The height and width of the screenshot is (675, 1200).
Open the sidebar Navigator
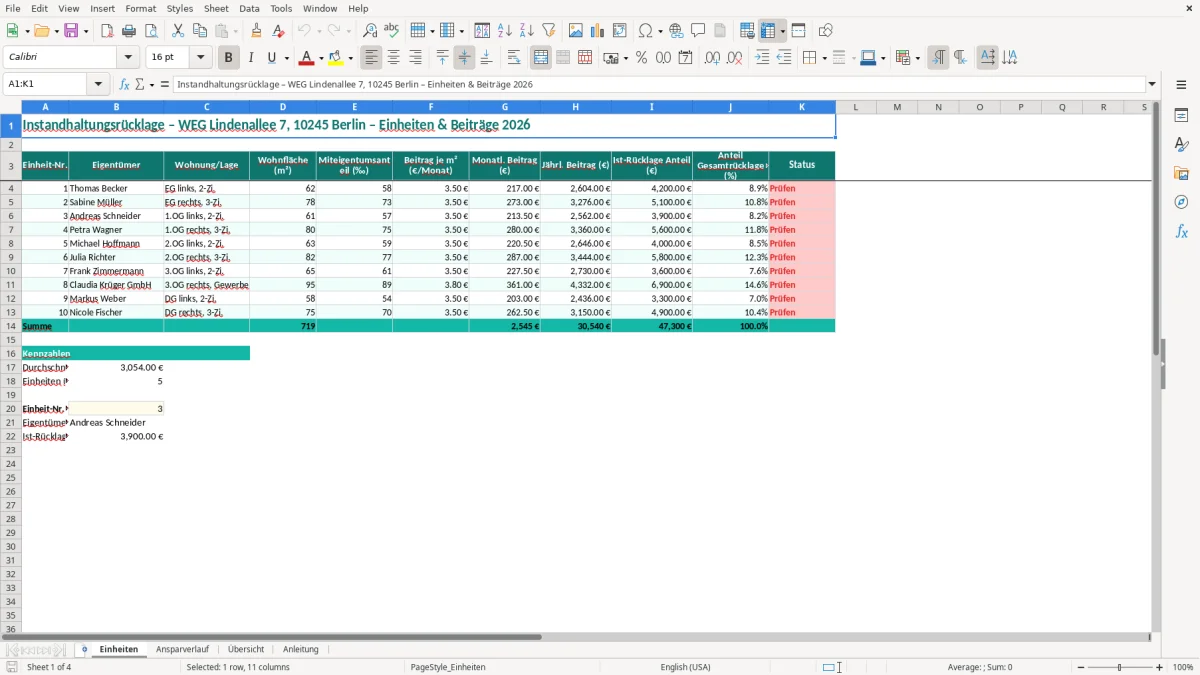coord(1181,202)
